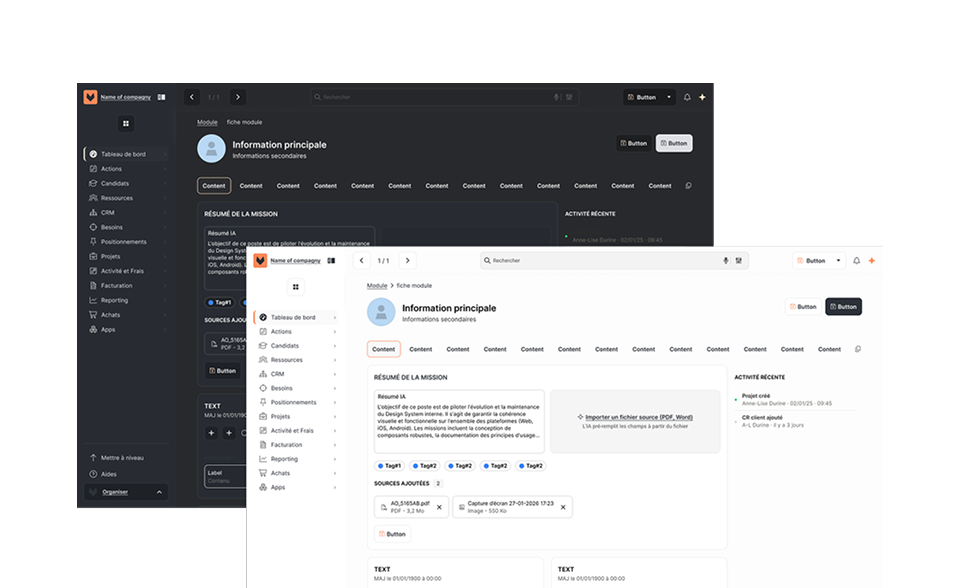Expand the Achats chevron in light sidebar
The width and height of the screenshot is (960, 588).
[x=335, y=473]
